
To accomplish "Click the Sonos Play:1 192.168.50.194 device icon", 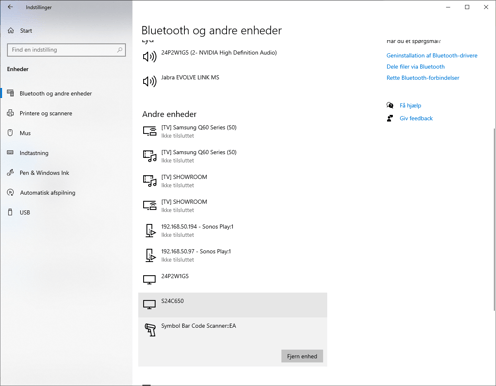I will (x=150, y=231).
